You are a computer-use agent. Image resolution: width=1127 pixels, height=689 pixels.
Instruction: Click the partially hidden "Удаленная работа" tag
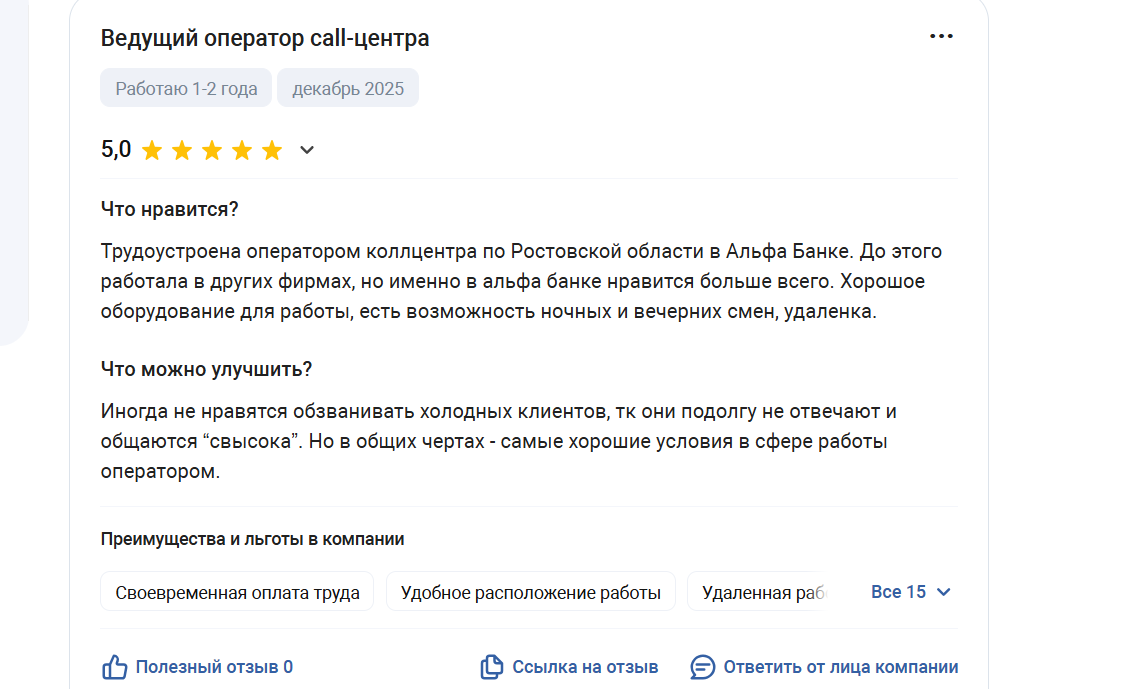762,592
